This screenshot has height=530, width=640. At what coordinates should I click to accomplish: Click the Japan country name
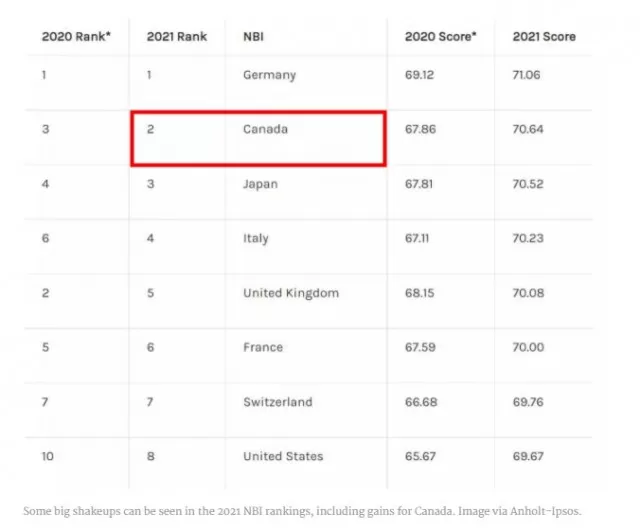(x=260, y=184)
